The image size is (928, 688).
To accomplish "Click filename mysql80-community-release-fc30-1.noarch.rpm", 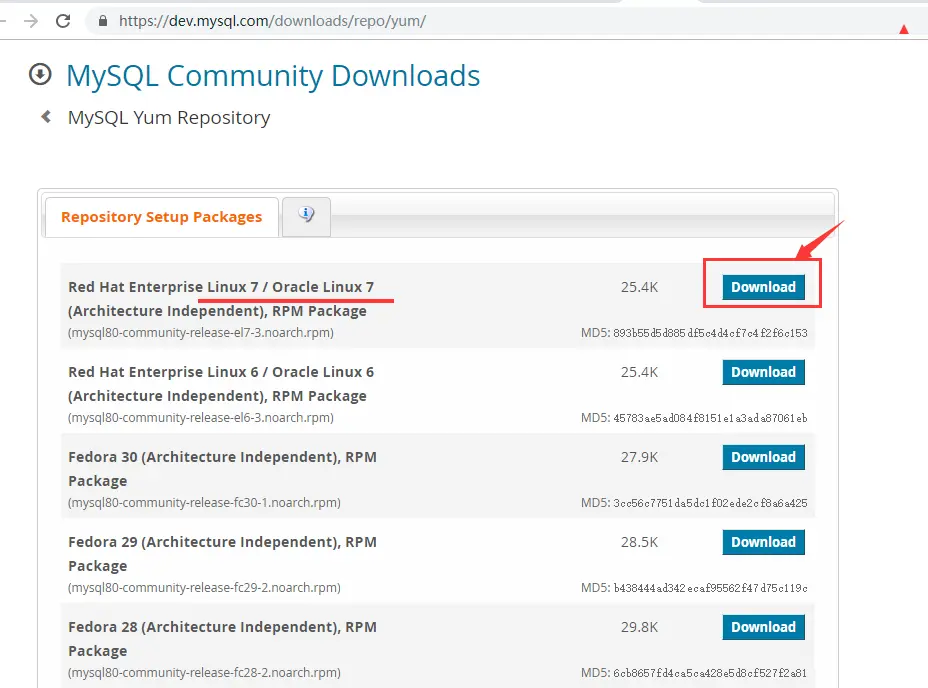I will click(x=205, y=503).
